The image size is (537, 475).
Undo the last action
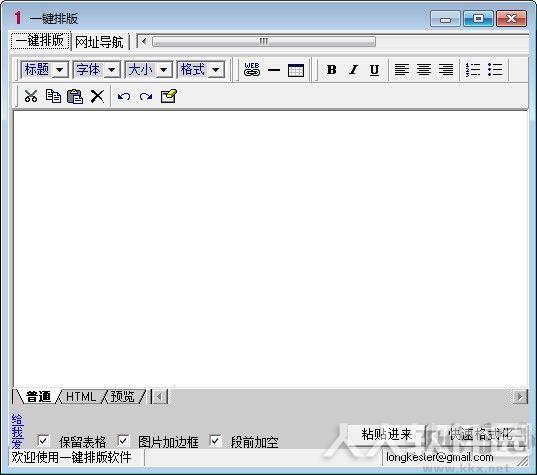coord(124,97)
